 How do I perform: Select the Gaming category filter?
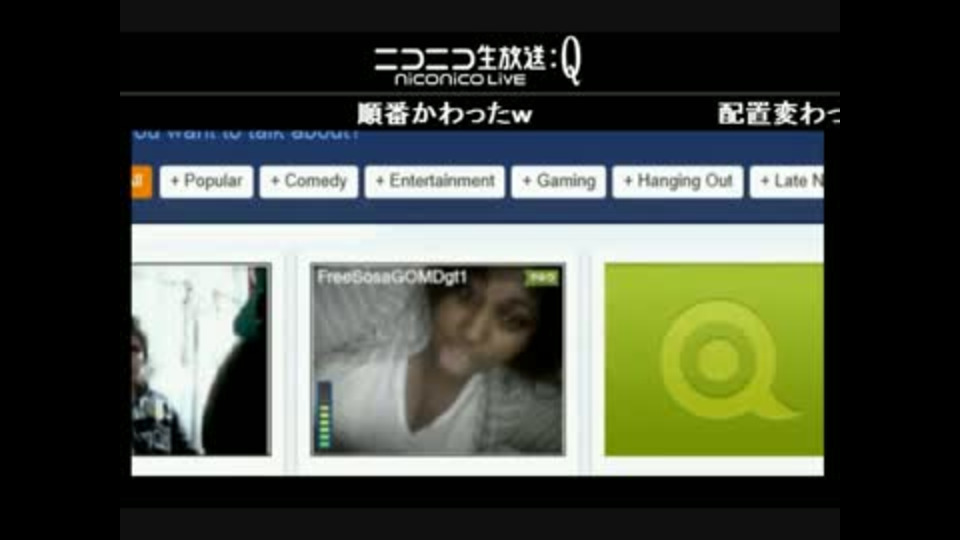[x=558, y=181]
